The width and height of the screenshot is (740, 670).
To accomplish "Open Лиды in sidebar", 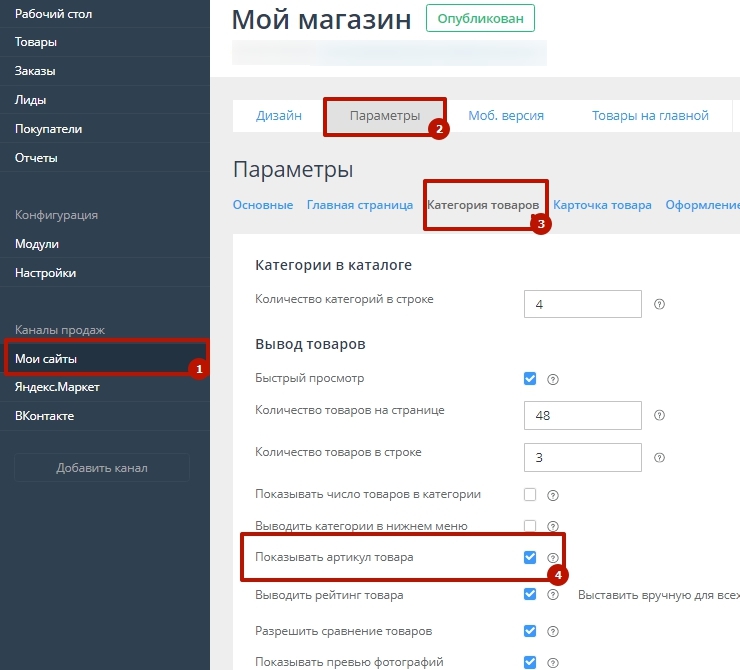I will (x=105, y=100).
